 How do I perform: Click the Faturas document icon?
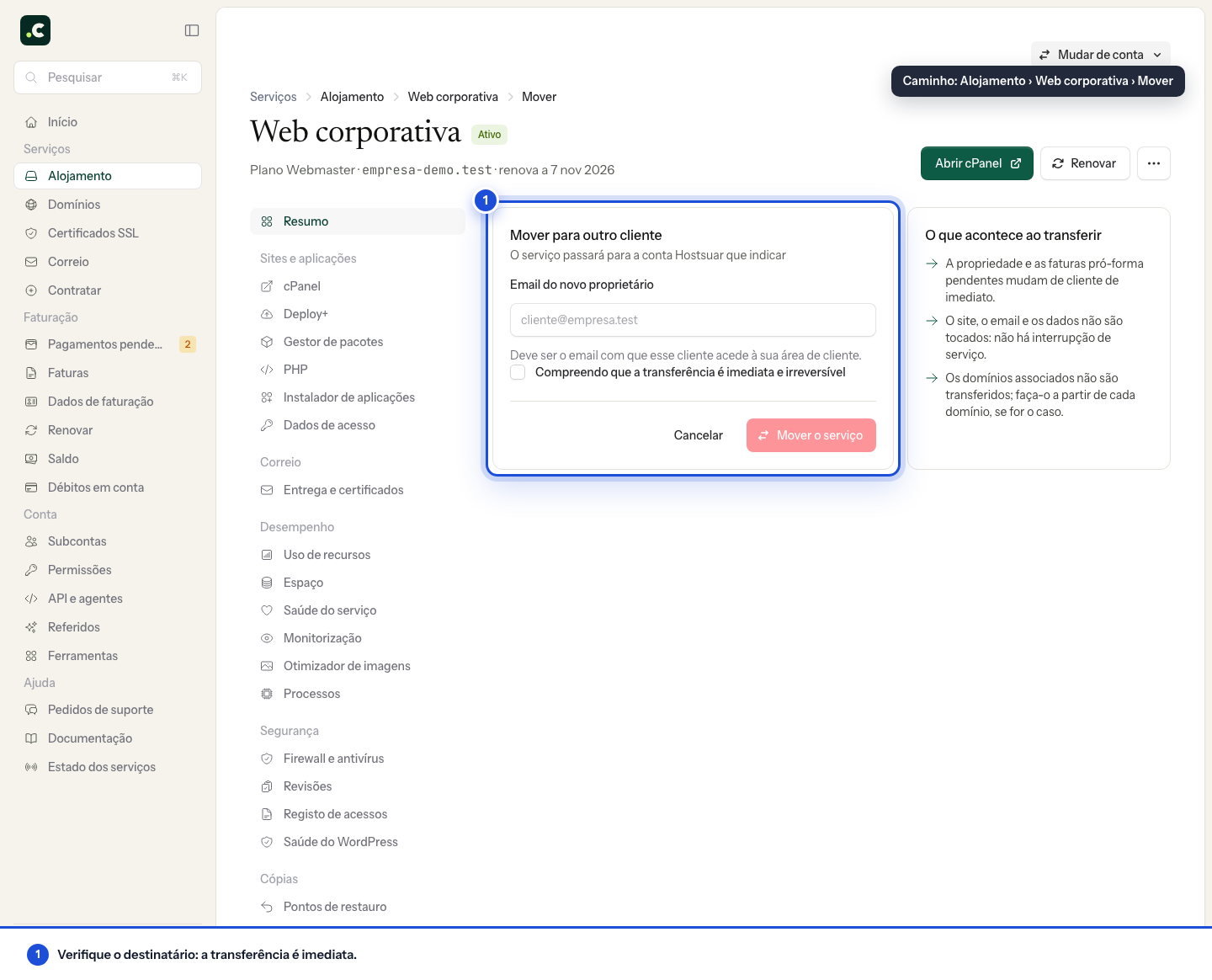[31, 373]
